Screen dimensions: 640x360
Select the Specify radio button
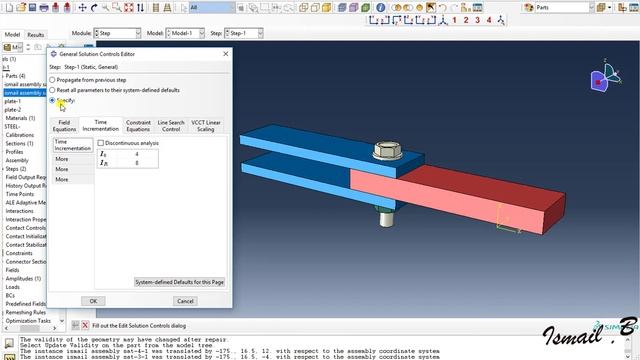click(x=52, y=100)
